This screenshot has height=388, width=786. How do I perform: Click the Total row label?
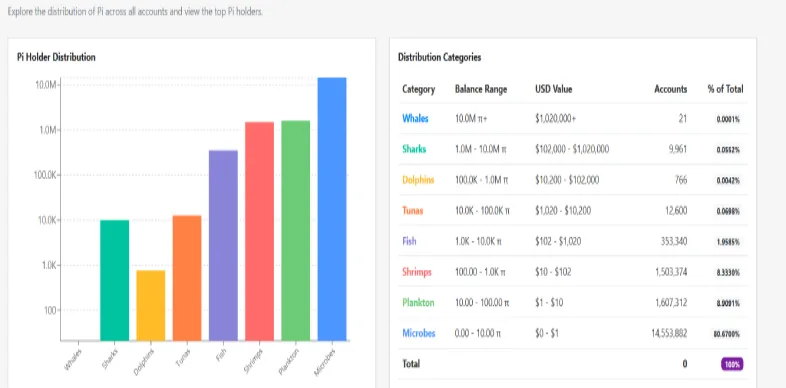click(411, 364)
